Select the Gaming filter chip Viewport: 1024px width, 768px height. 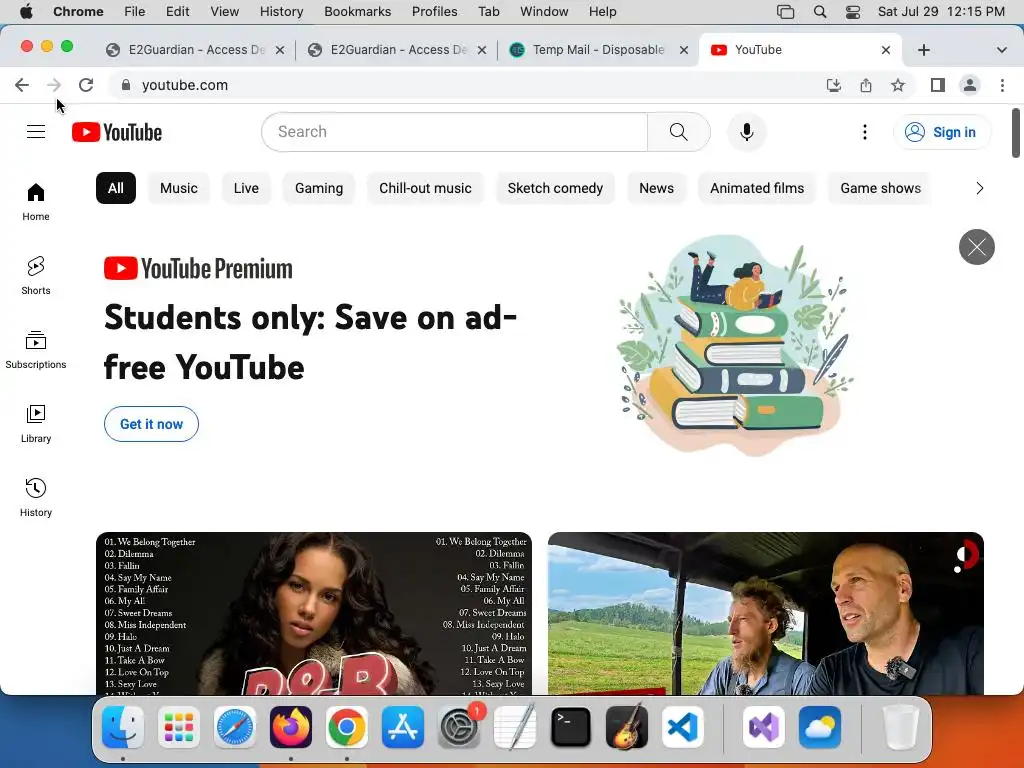click(x=319, y=188)
